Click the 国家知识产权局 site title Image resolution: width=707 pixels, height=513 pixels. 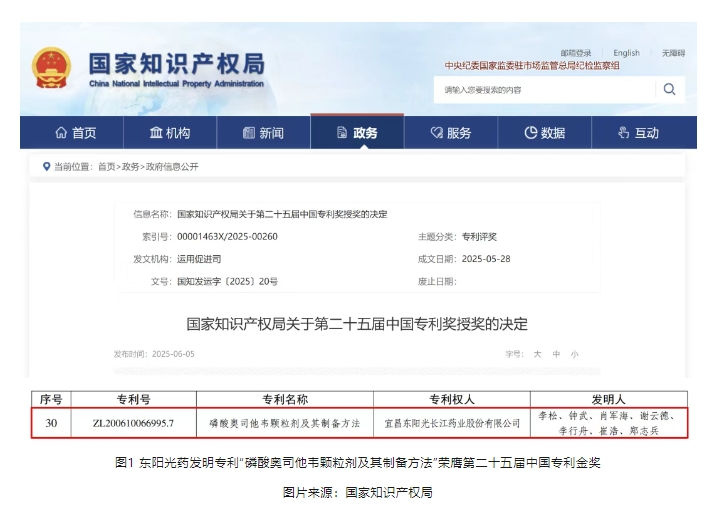coord(177,63)
